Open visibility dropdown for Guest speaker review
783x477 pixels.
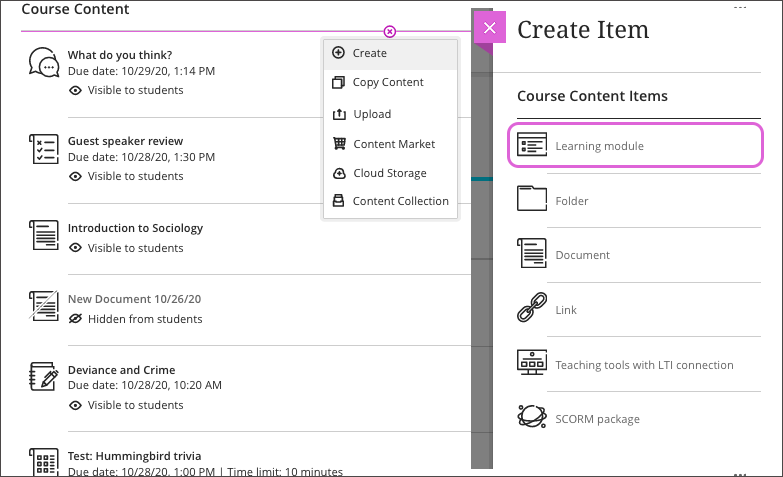tap(126, 176)
